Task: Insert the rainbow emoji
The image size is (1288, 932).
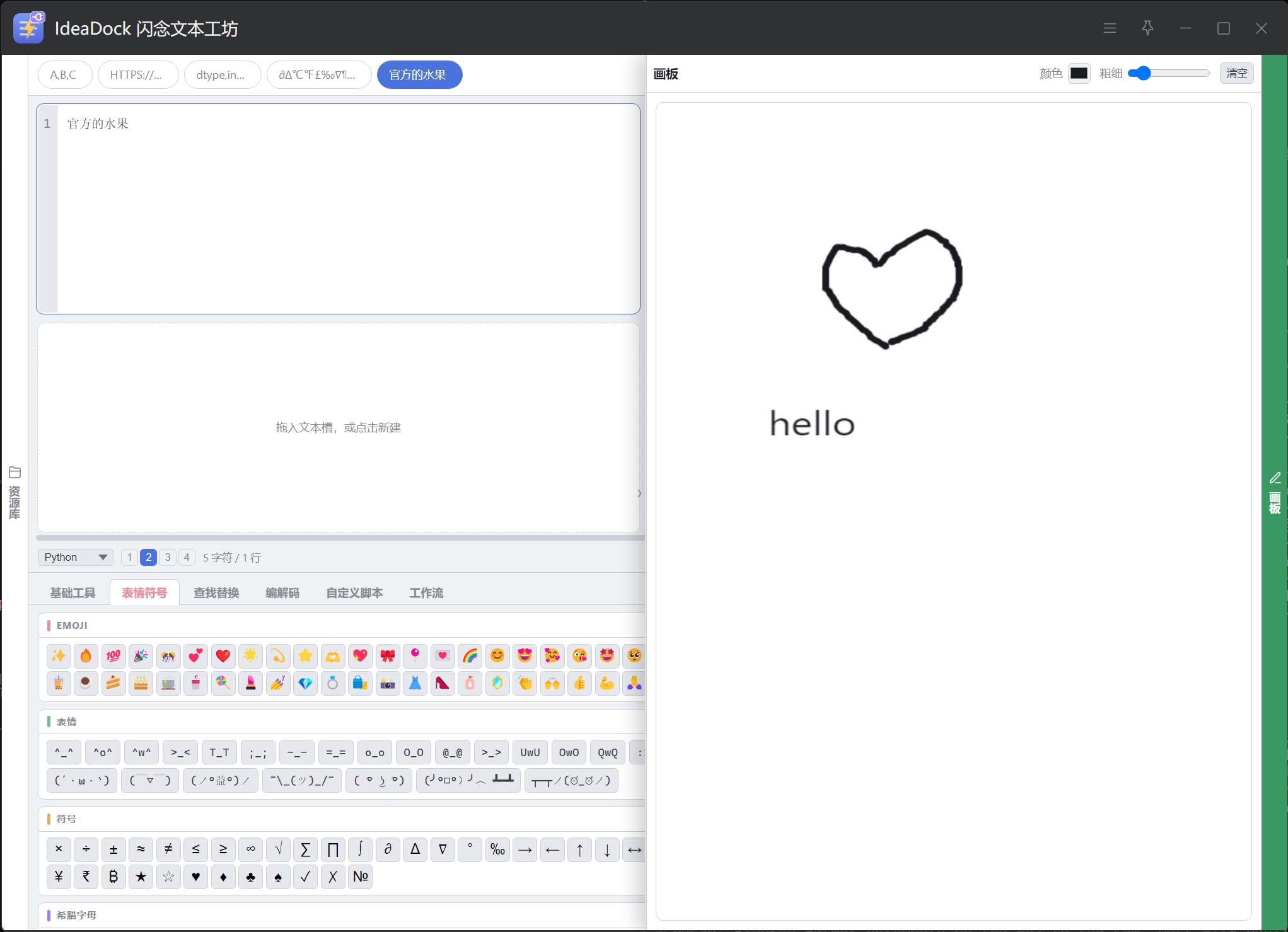Action: pyautogui.click(x=470, y=656)
